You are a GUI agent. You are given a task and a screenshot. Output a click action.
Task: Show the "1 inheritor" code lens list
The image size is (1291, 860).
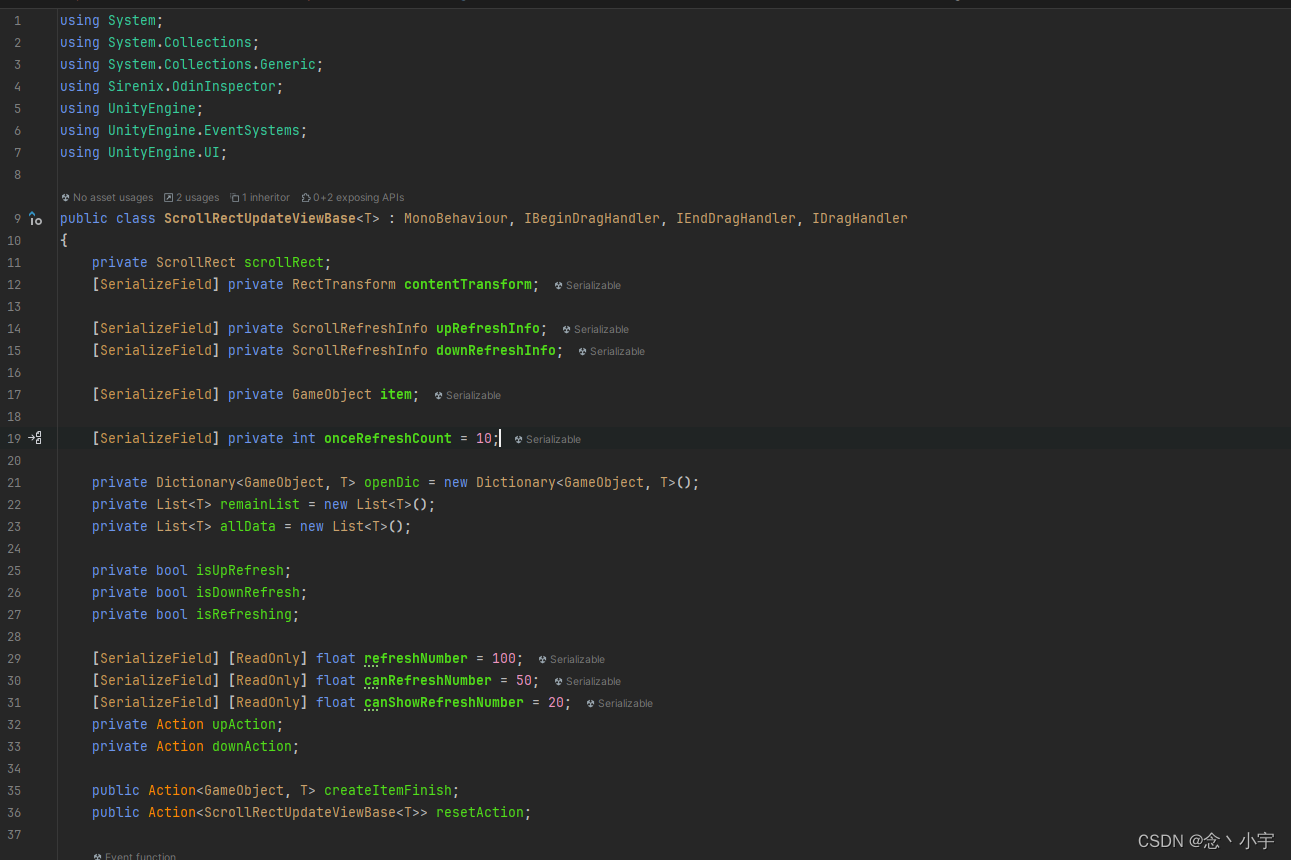[x=260, y=198]
